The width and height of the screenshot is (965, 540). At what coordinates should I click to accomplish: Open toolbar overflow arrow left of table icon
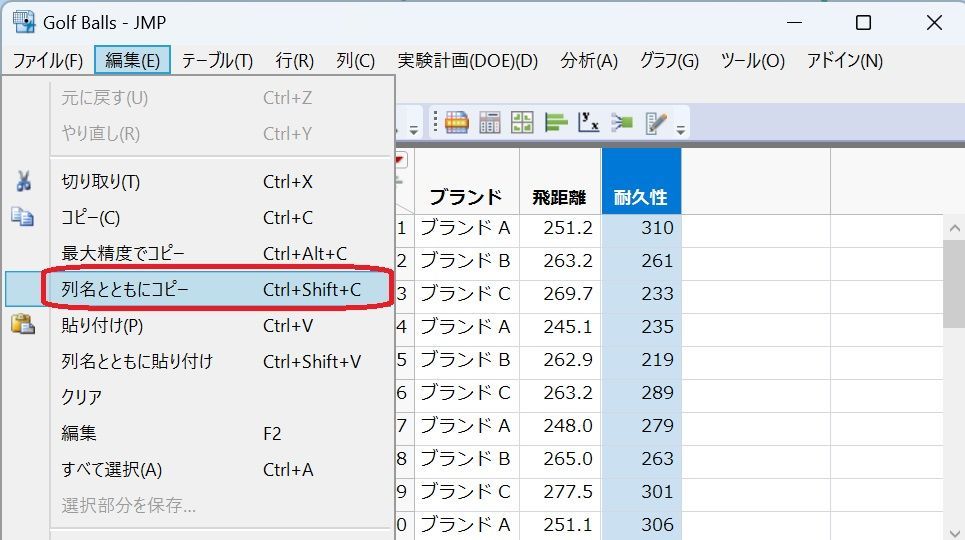[414, 129]
